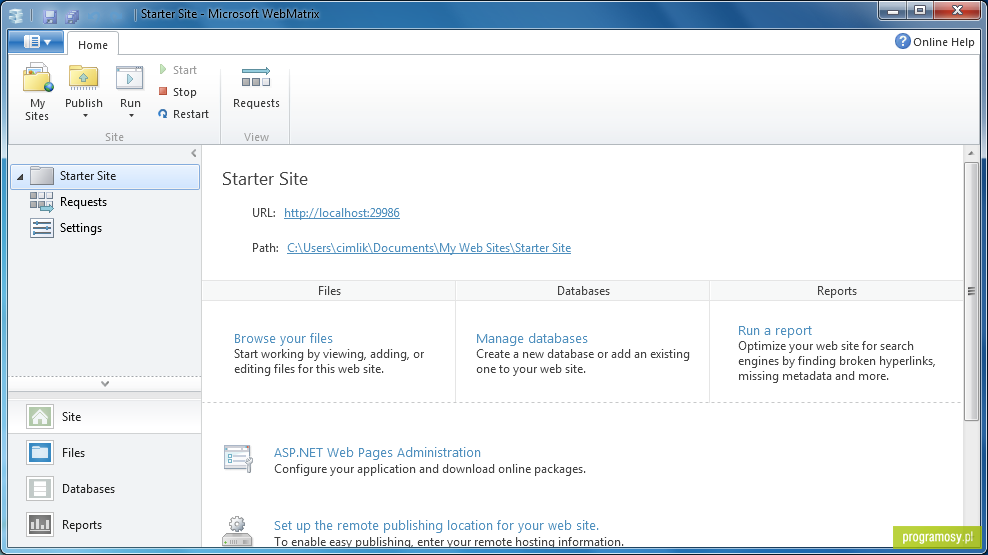Open the WebMatrix application menu button
Screen dimensions: 988x555
tap(36, 42)
